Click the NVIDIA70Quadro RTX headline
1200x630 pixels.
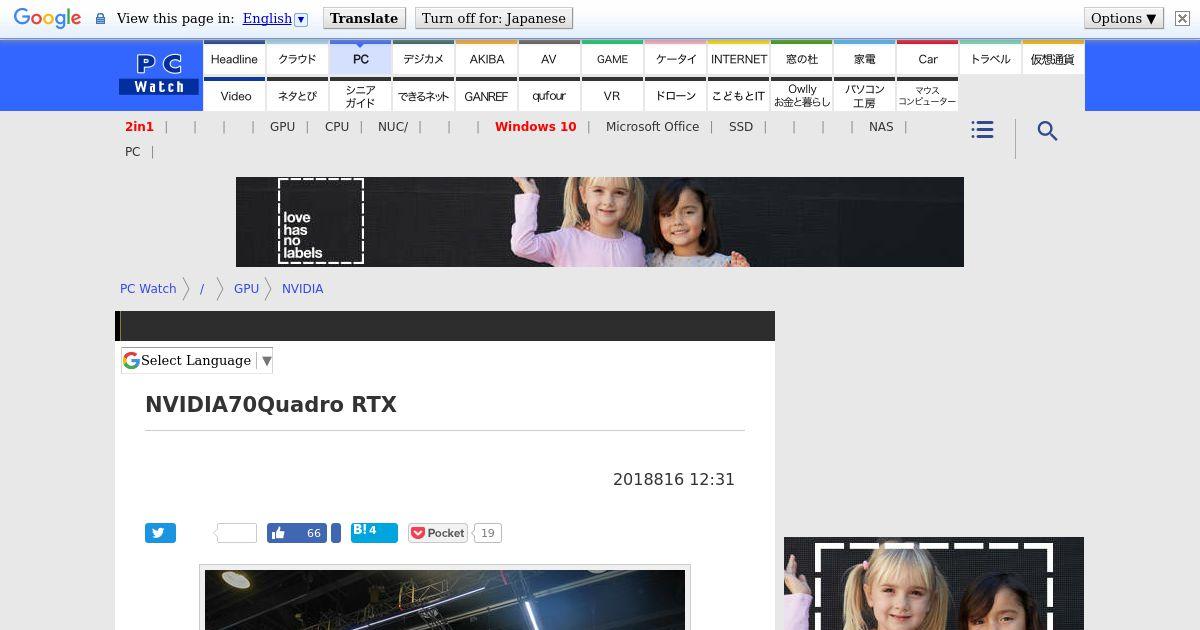[x=271, y=404]
